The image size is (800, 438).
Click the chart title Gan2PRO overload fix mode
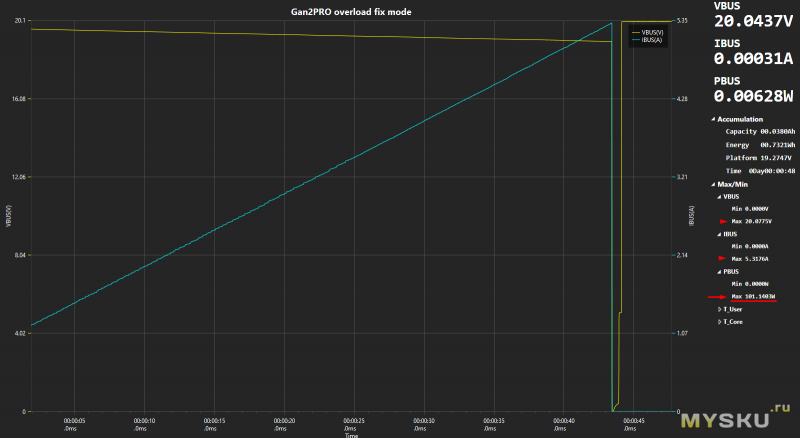click(351, 12)
